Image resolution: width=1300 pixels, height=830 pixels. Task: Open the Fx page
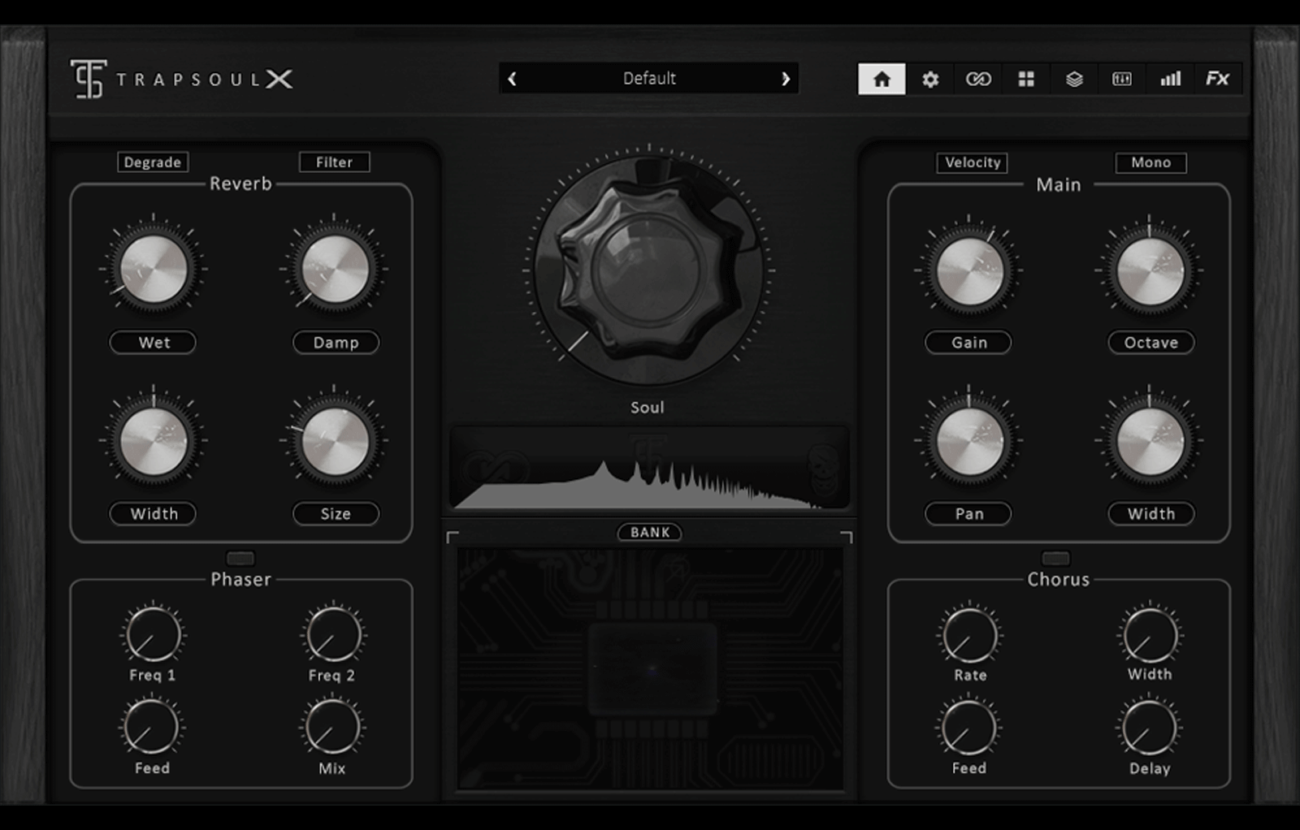tap(1218, 79)
